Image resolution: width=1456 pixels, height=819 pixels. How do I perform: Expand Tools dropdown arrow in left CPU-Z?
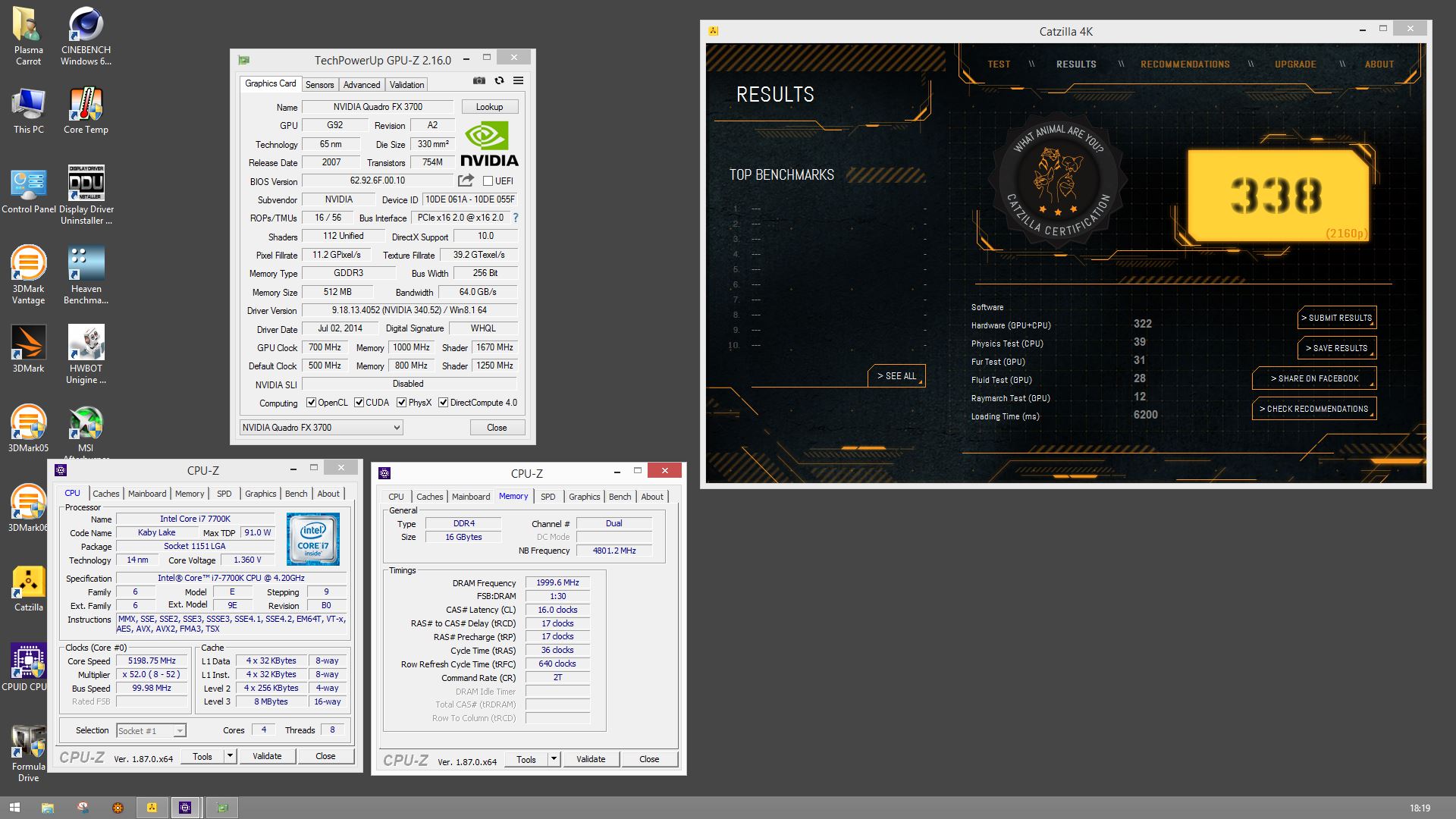pyautogui.click(x=230, y=756)
